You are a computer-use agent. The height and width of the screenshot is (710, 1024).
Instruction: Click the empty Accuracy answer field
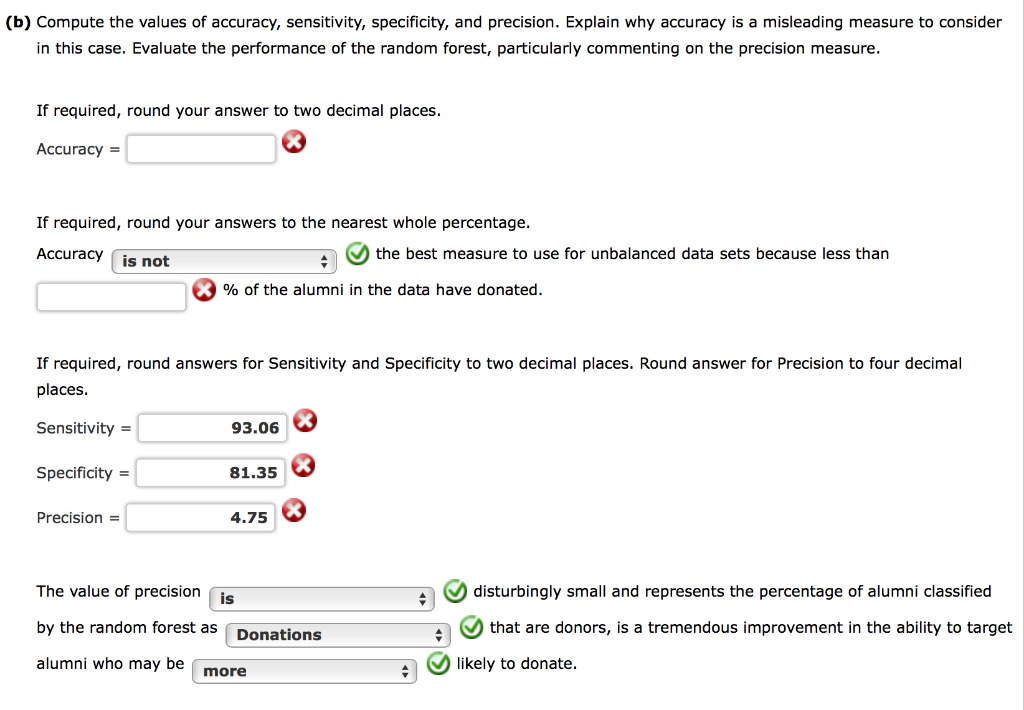200,148
